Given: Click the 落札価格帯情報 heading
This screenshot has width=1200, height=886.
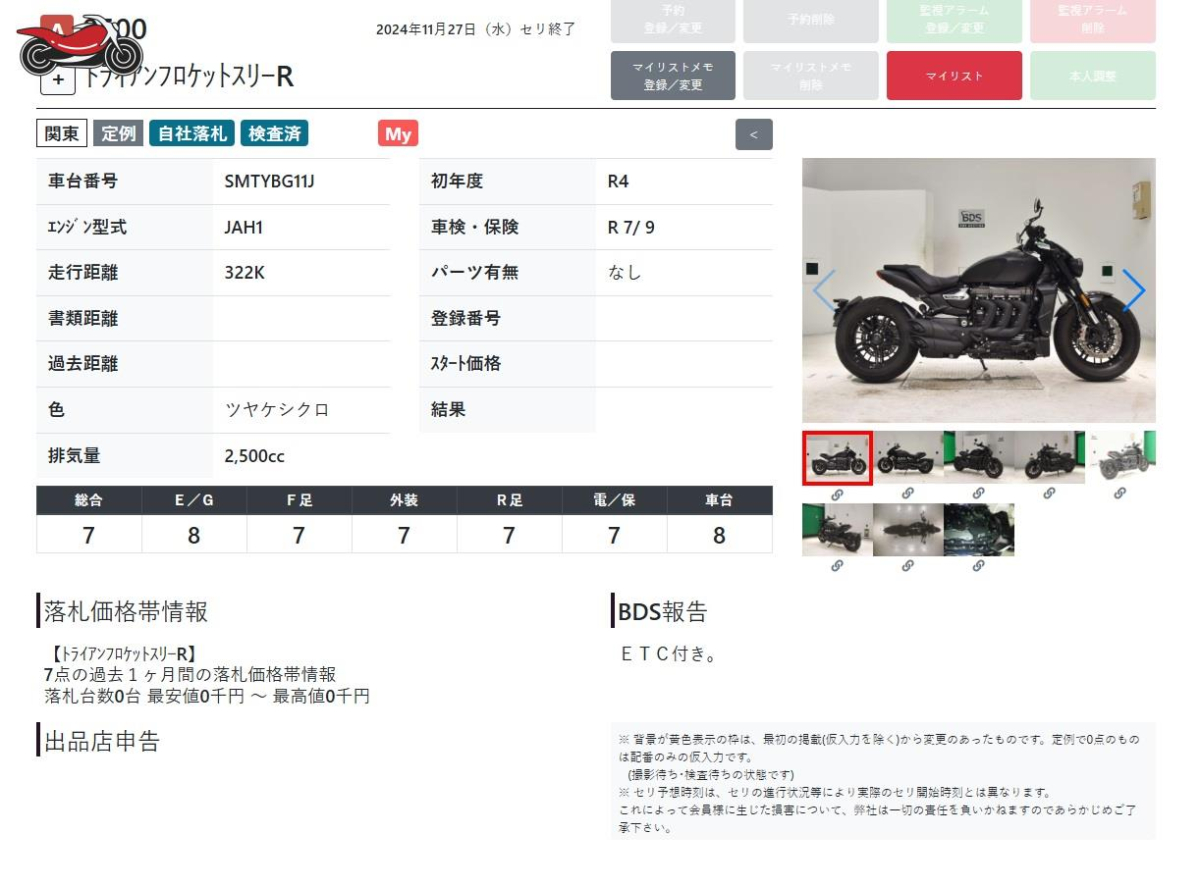Looking at the screenshot, I should pyautogui.click(x=126, y=611).
